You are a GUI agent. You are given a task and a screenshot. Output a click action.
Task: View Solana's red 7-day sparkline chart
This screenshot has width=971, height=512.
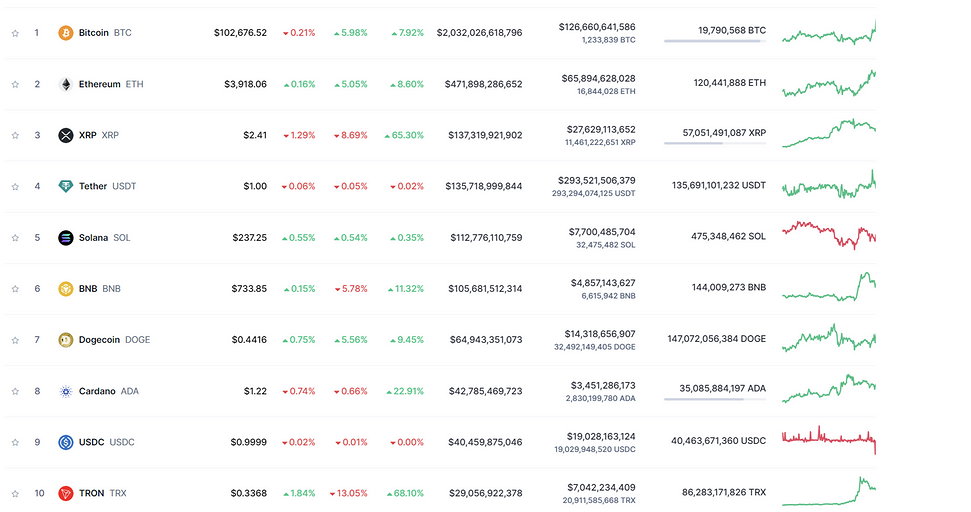pos(828,233)
